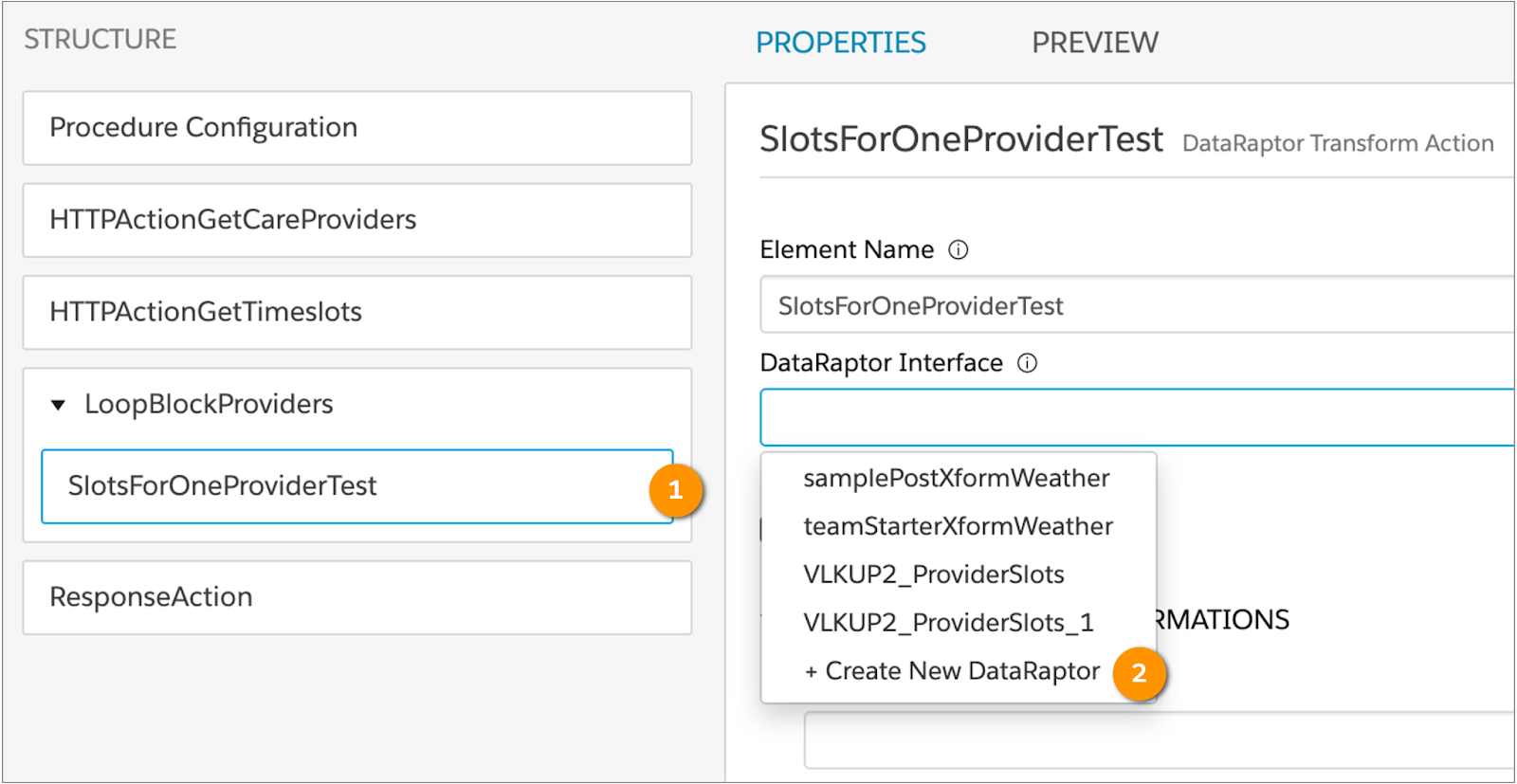The width and height of the screenshot is (1517, 784).
Task: Click the SlotsForOneProviderTest properties heading
Action: click(960, 139)
